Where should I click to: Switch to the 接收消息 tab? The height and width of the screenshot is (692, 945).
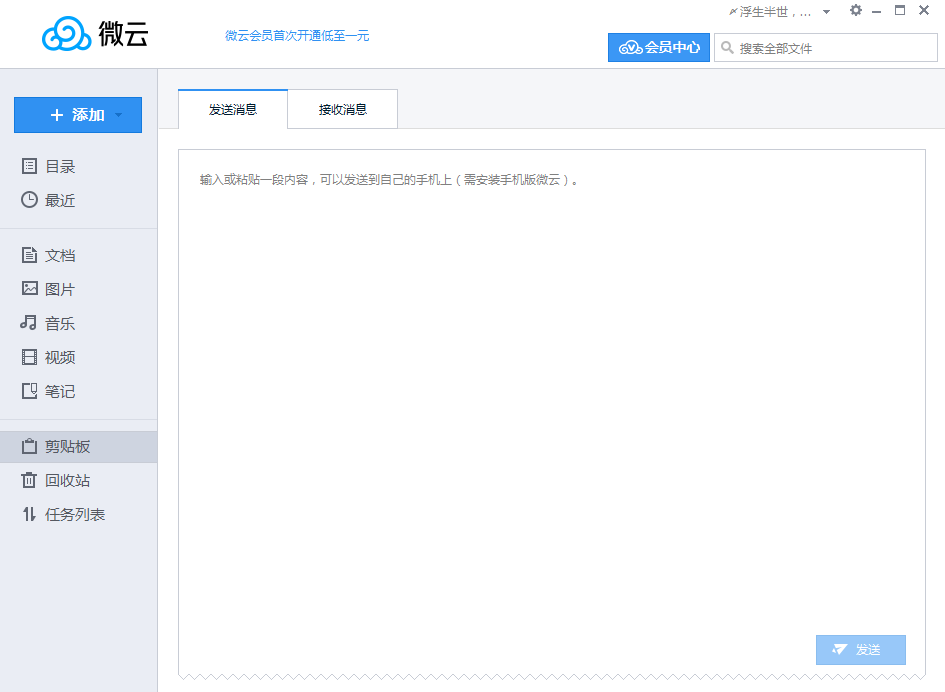342,108
